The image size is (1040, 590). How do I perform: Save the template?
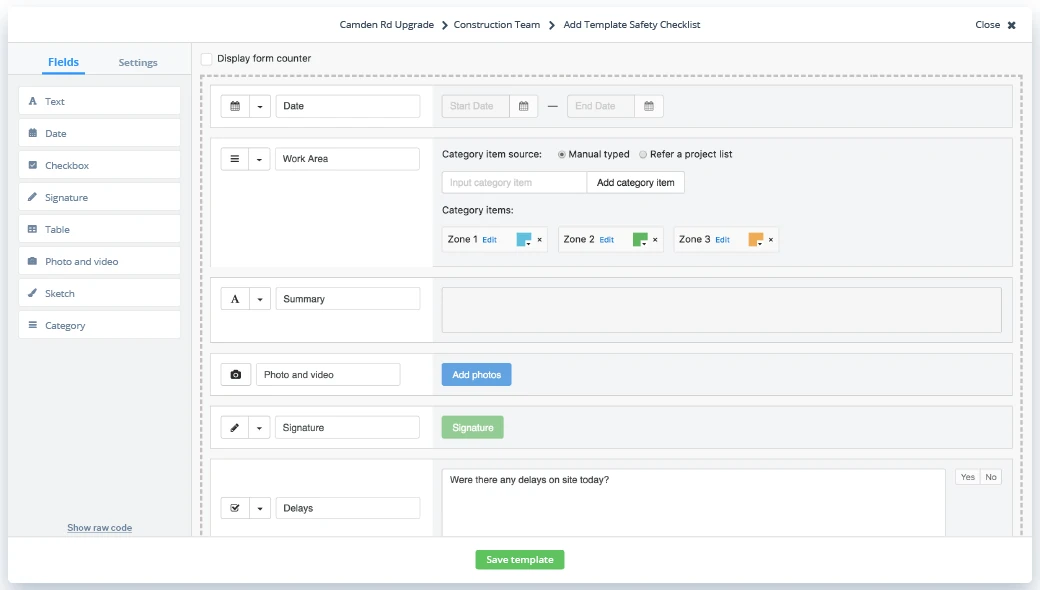(520, 560)
